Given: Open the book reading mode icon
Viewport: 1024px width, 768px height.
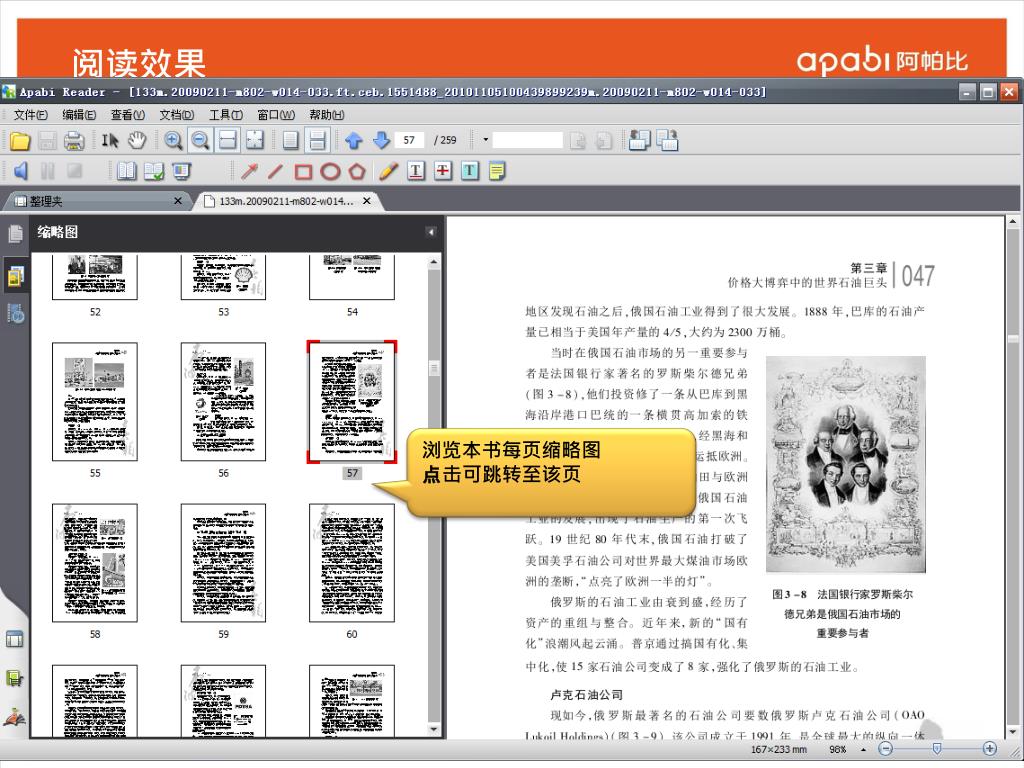Looking at the screenshot, I should click(126, 171).
